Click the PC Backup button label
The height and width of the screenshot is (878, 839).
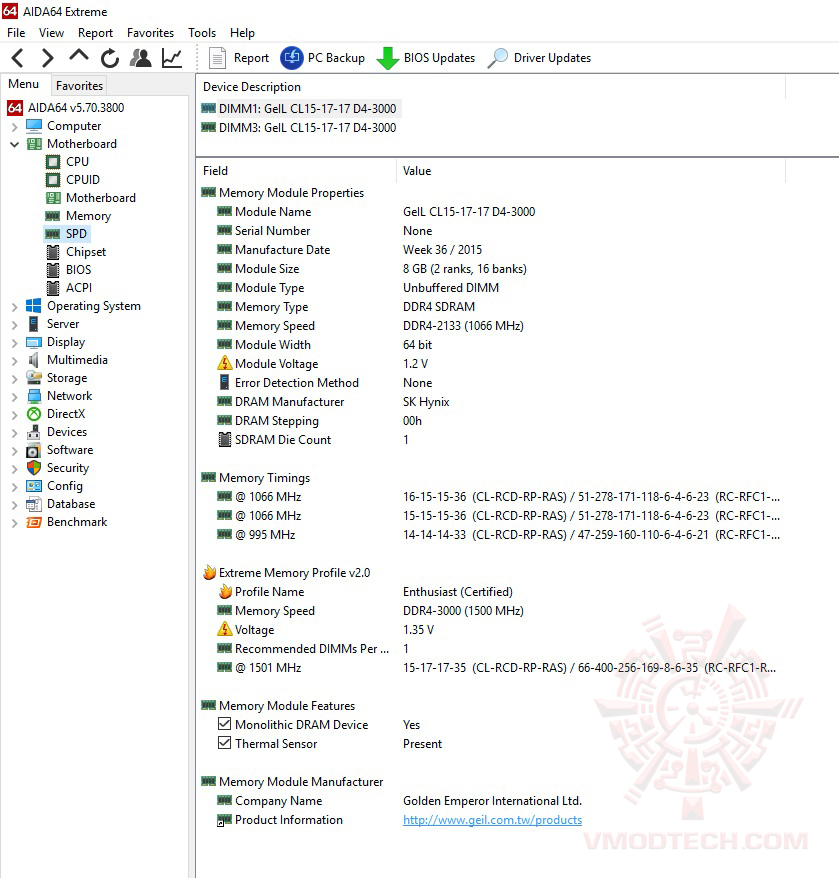(336, 58)
